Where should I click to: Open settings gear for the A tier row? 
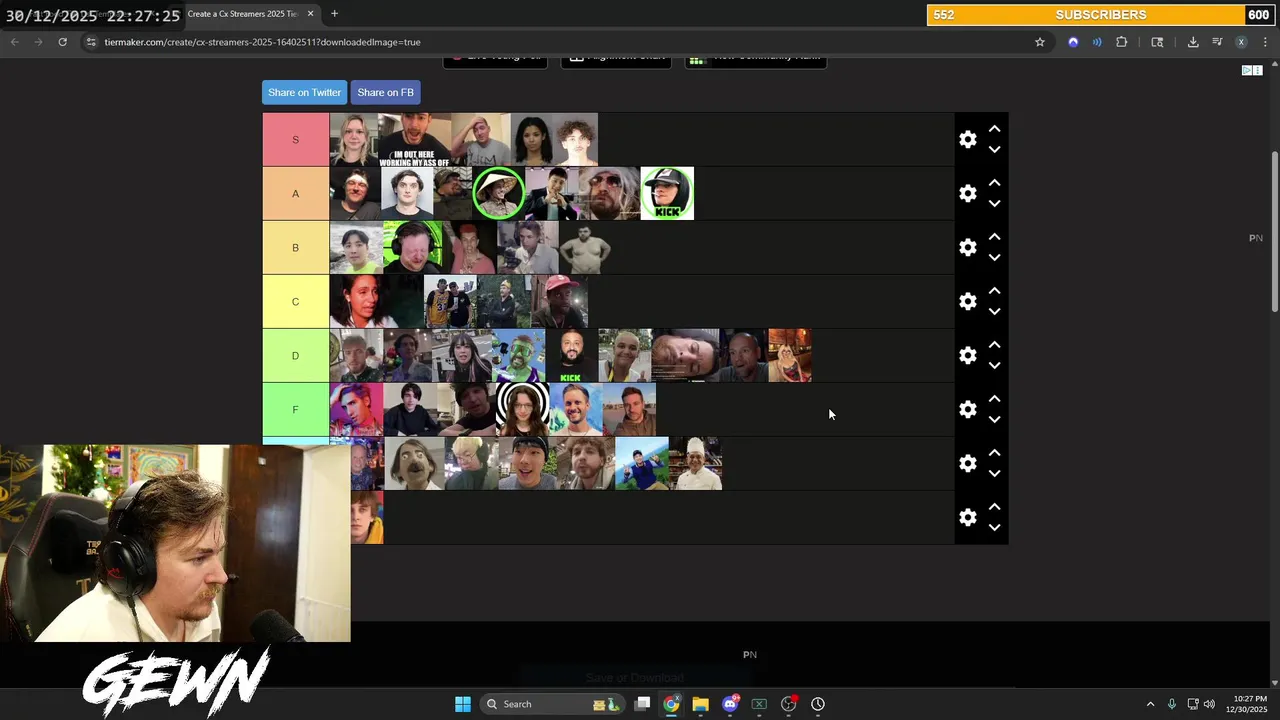[x=967, y=194]
